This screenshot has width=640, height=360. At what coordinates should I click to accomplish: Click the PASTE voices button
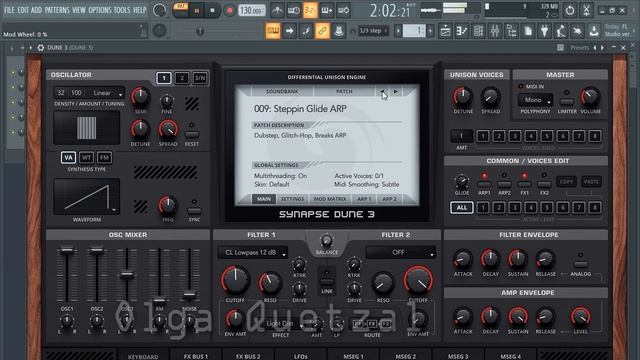591,182
